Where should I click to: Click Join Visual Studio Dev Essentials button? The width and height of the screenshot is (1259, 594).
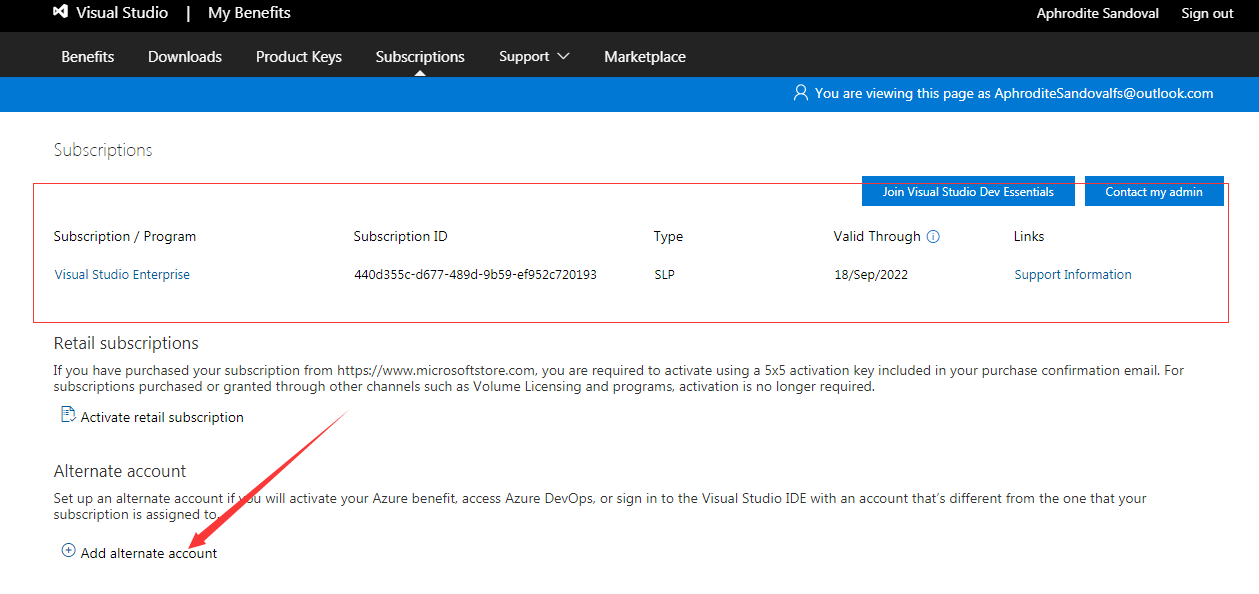pyautogui.click(x=968, y=191)
